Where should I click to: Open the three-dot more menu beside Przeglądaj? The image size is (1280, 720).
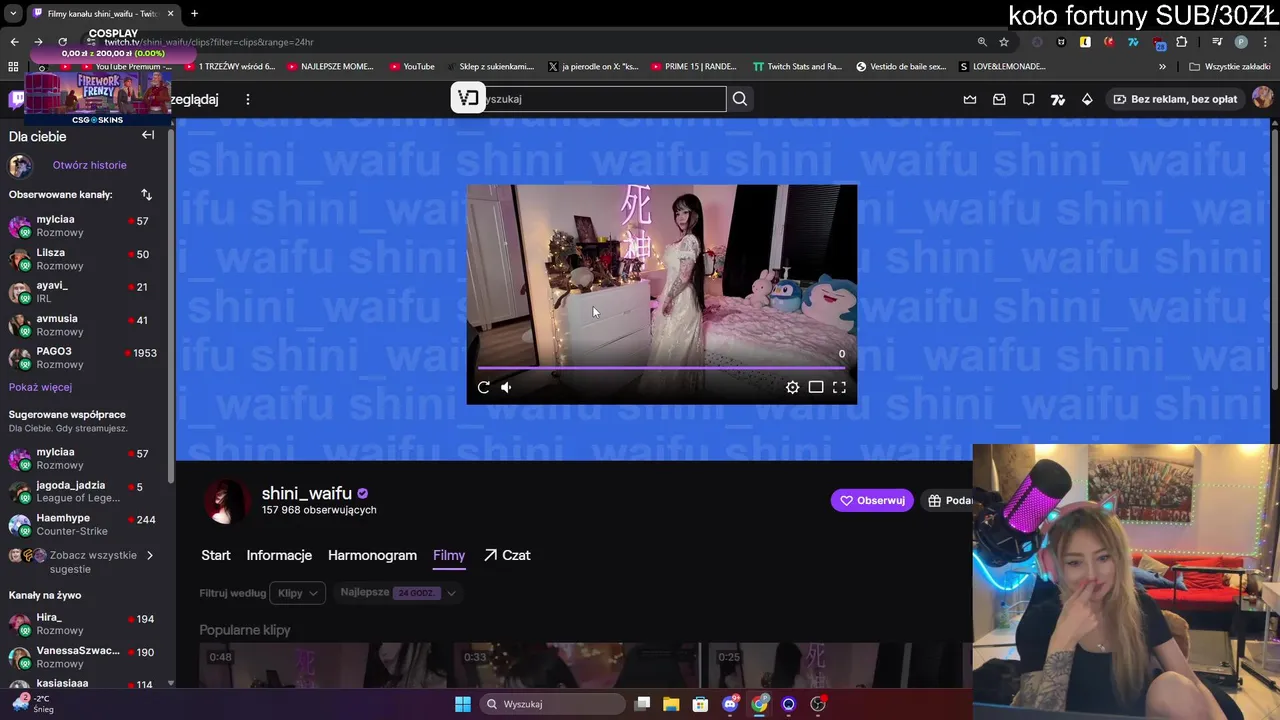pyautogui.click(x=248, y=99)
